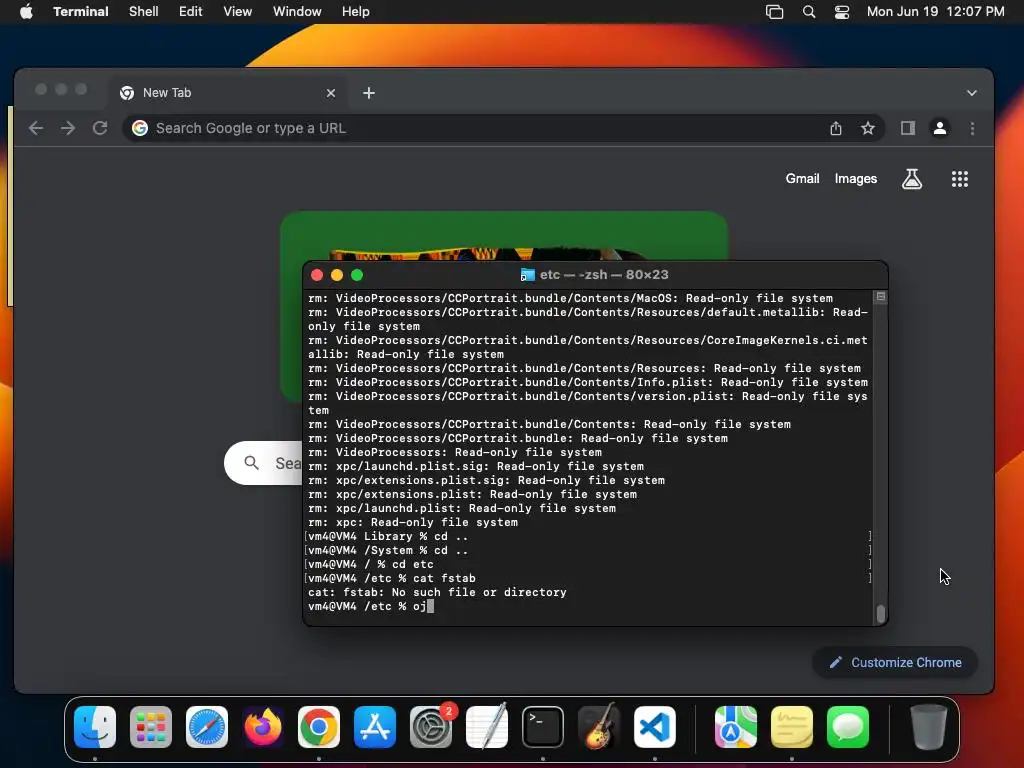1024x768 pixels.
Task: Click the current Terminal prompt line
Action: [371, 606]
